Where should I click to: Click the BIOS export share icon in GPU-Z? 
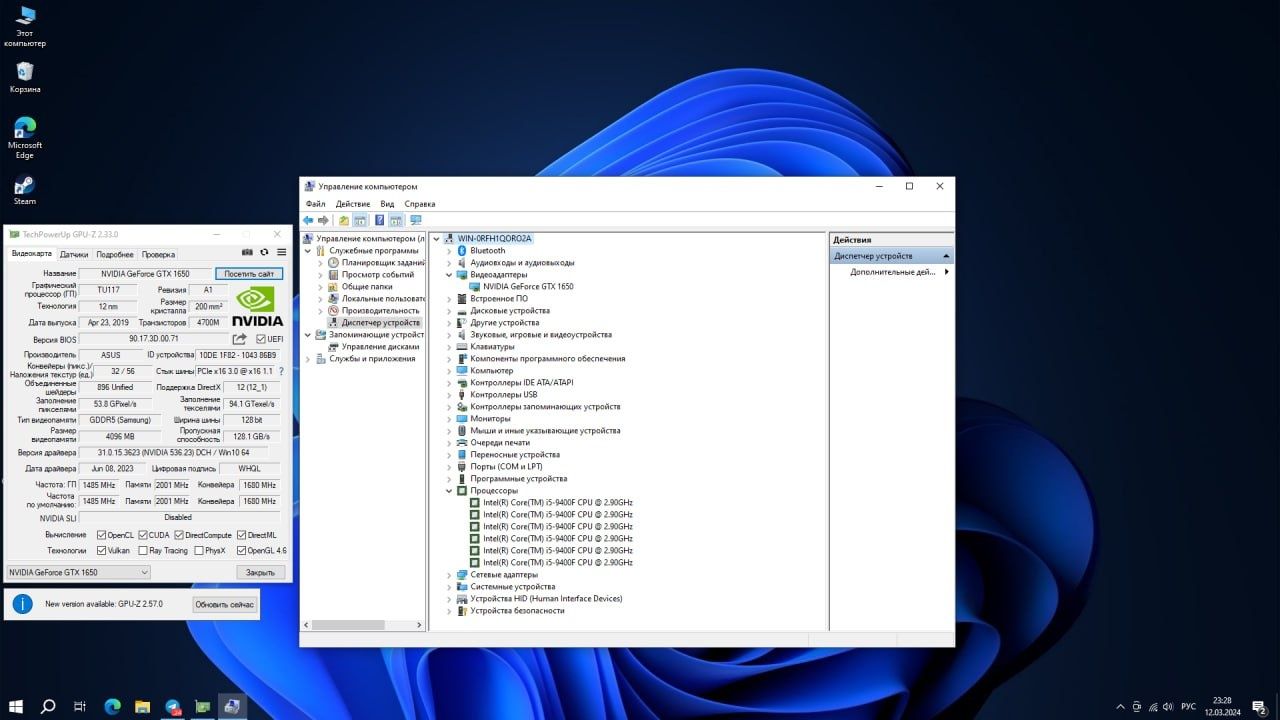click(x=240, y=339)
